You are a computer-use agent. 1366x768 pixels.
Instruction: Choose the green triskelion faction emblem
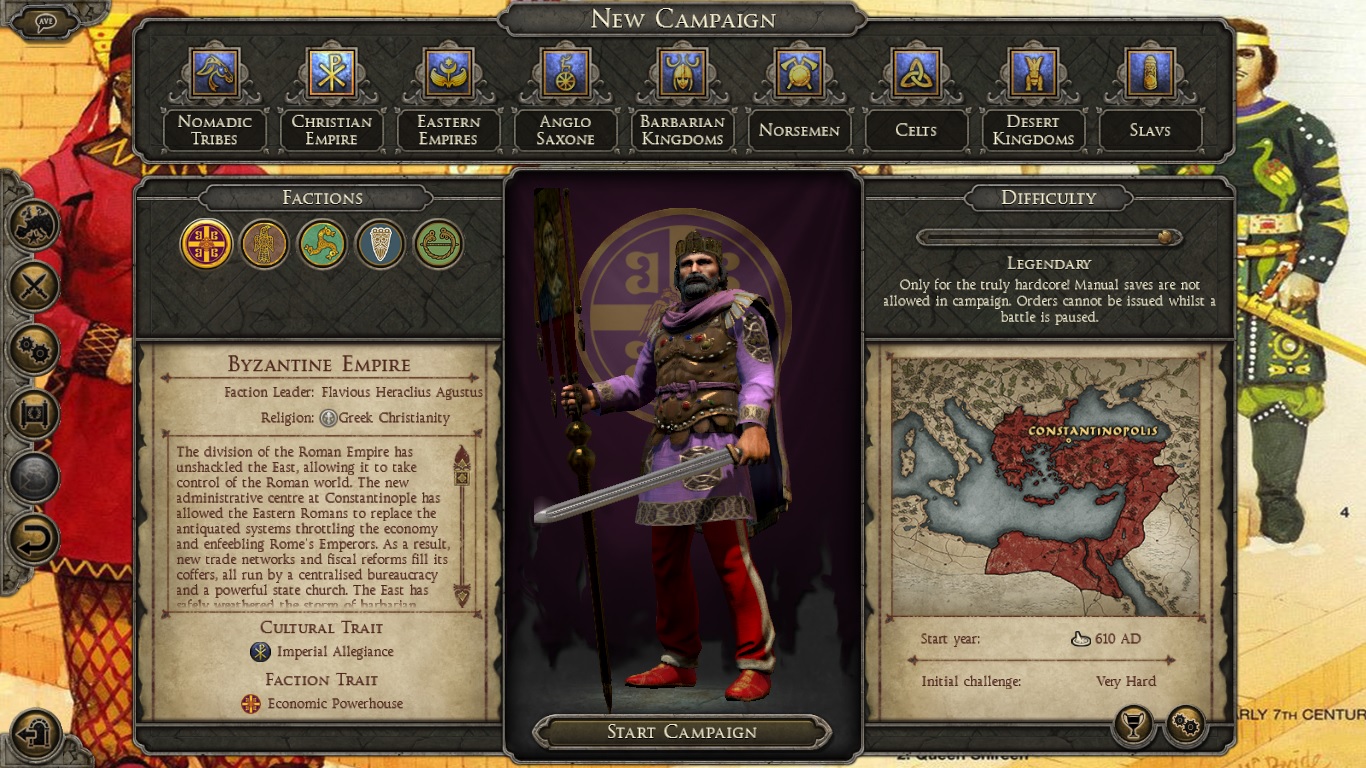coord(322,244)
